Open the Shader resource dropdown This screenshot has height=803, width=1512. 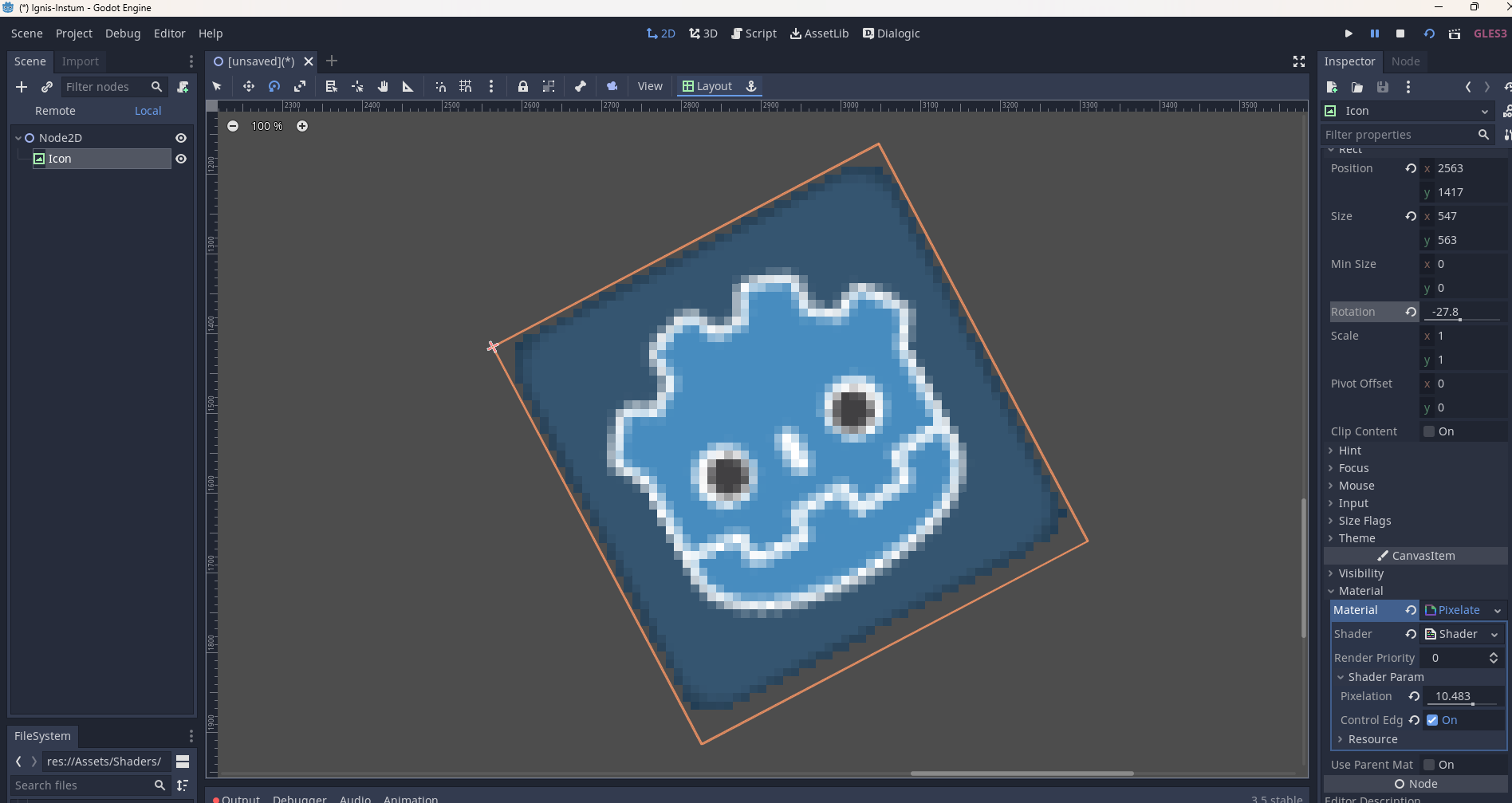(1463, 634)
